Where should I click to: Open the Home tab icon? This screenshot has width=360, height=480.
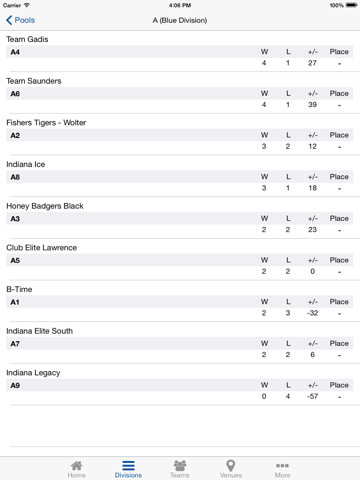pos(76,465)
